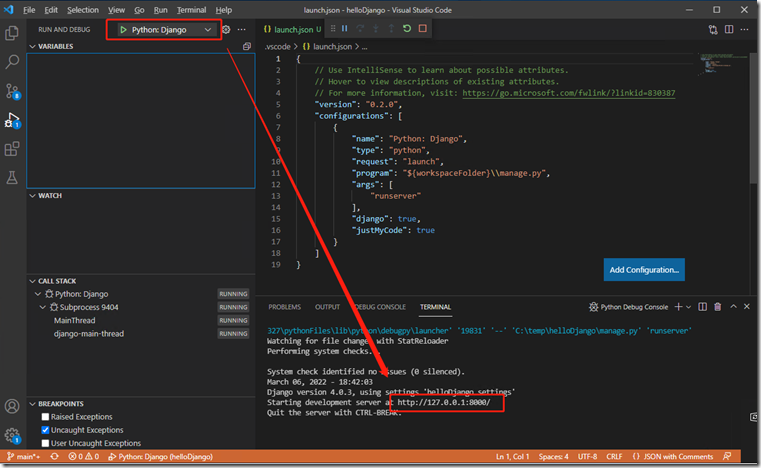The image size is (761, 468).
Task: Enable Raised Exceptions breakpoint
Action: pos(45,417)
